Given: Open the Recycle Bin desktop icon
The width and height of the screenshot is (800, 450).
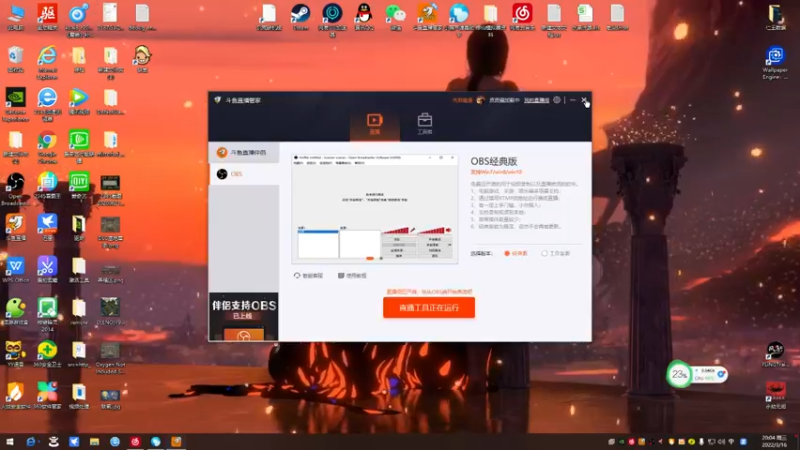Looking at the screenshot, I should 16,59.
